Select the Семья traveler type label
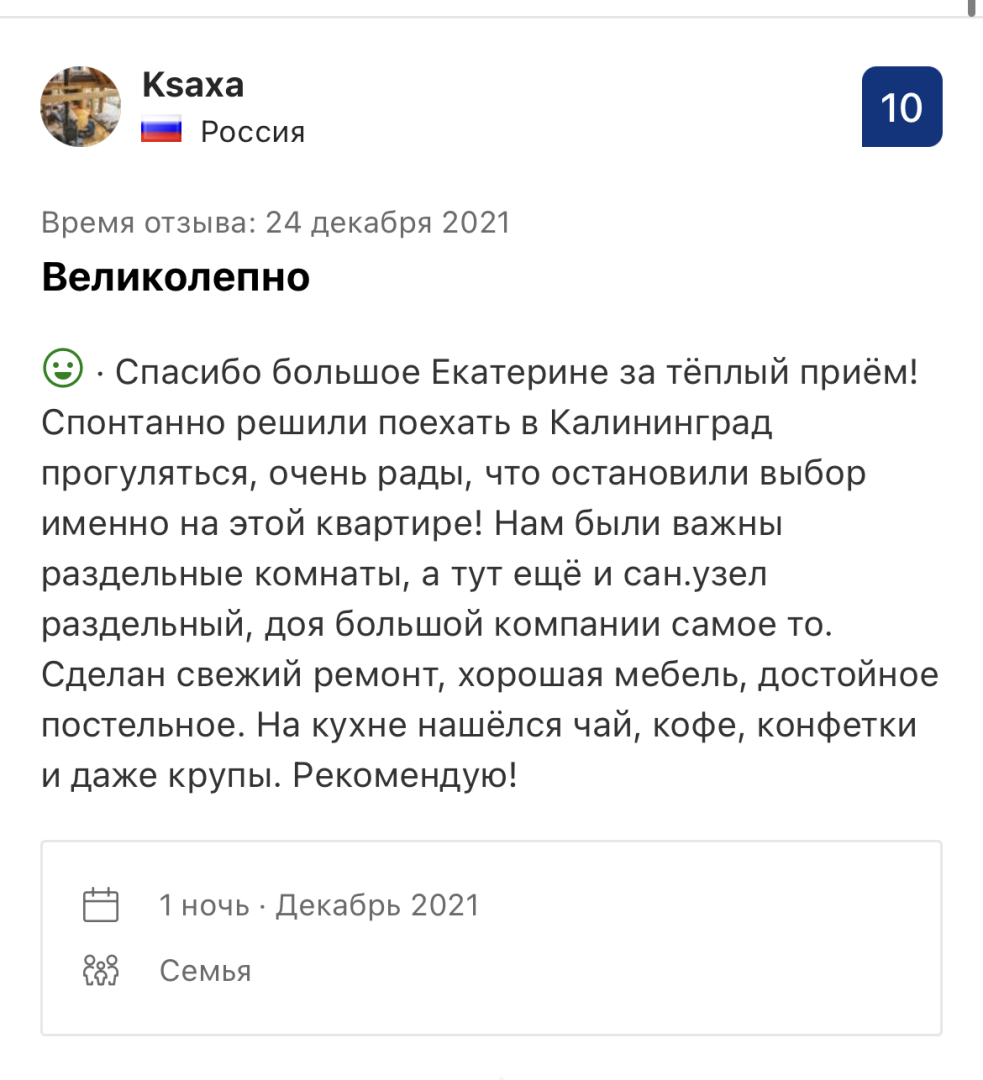The height and width of the screenshot is (1080, 983). pyautogui.click(x=205, y=969)
